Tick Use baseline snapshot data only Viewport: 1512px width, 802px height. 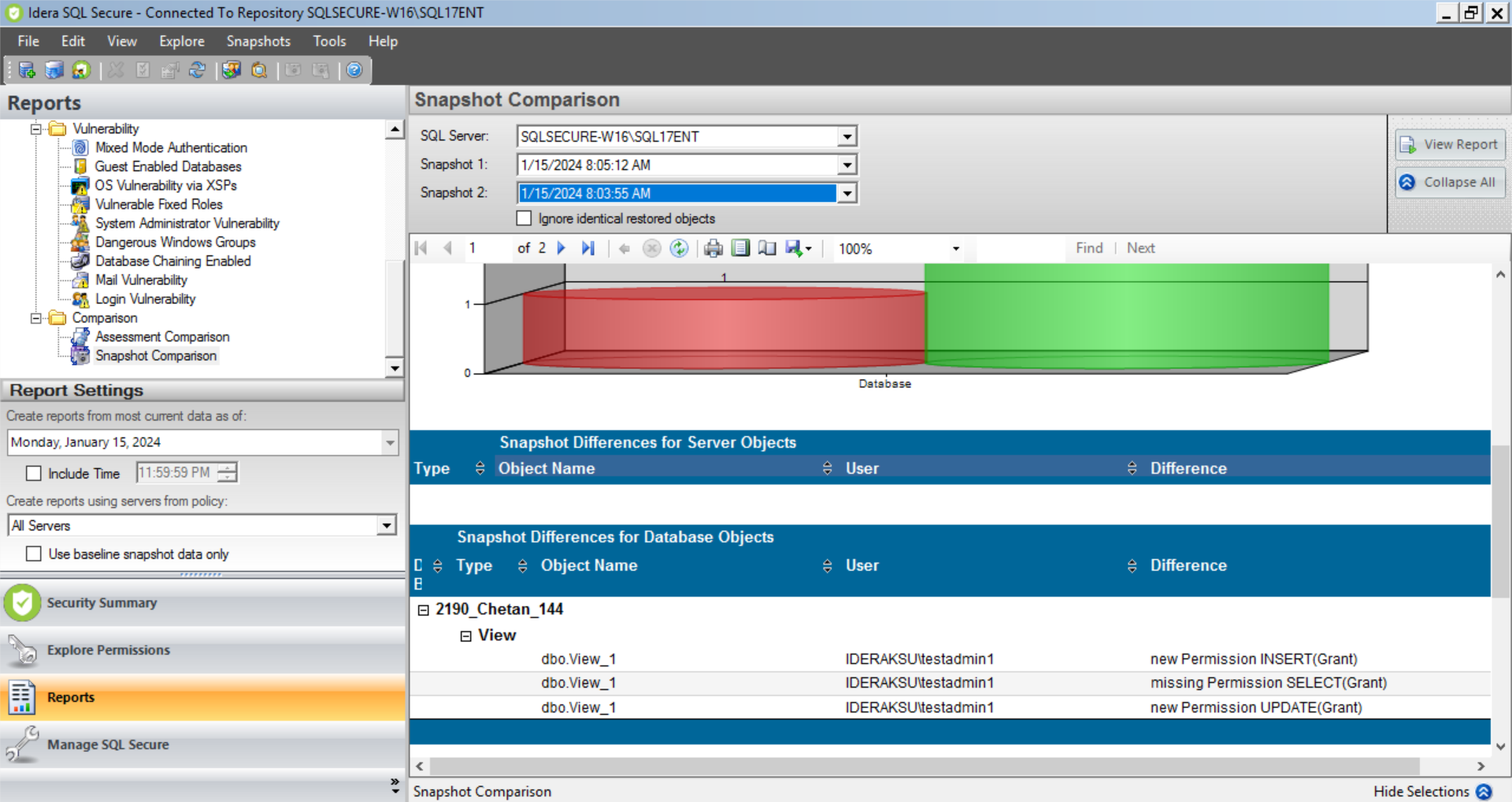34,554
